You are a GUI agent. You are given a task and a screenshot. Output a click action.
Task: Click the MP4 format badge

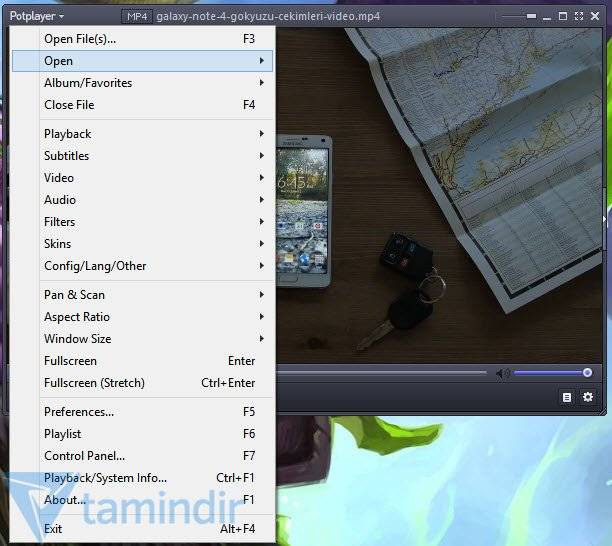[136, 16]
